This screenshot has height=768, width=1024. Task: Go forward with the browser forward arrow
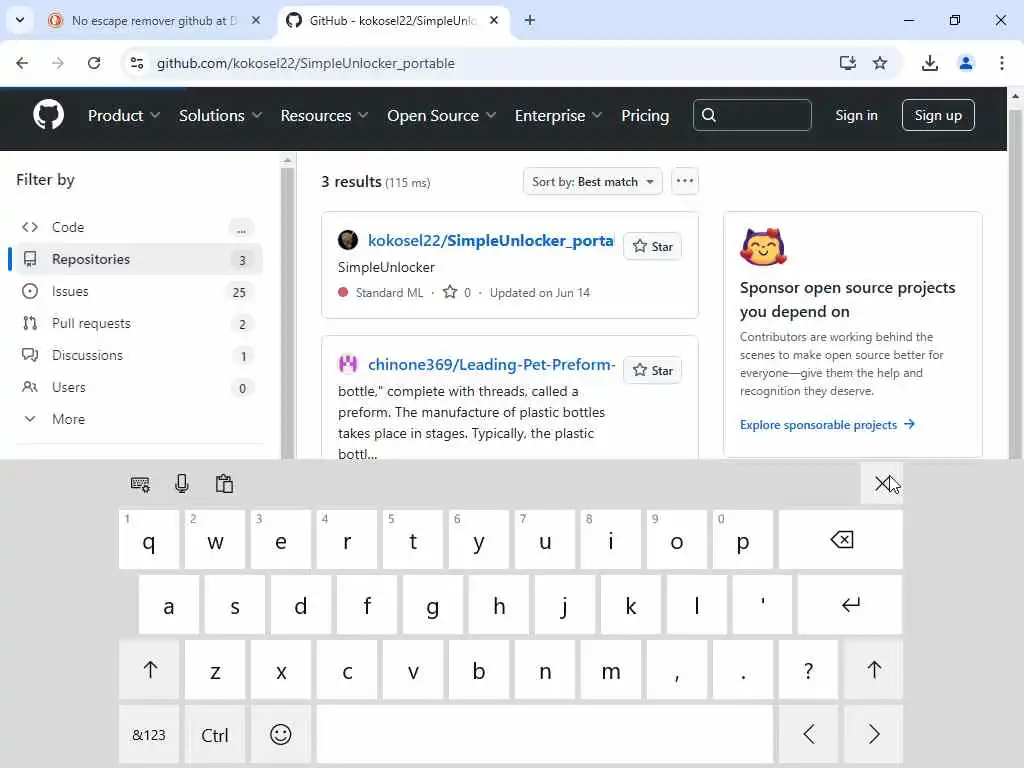58,63
